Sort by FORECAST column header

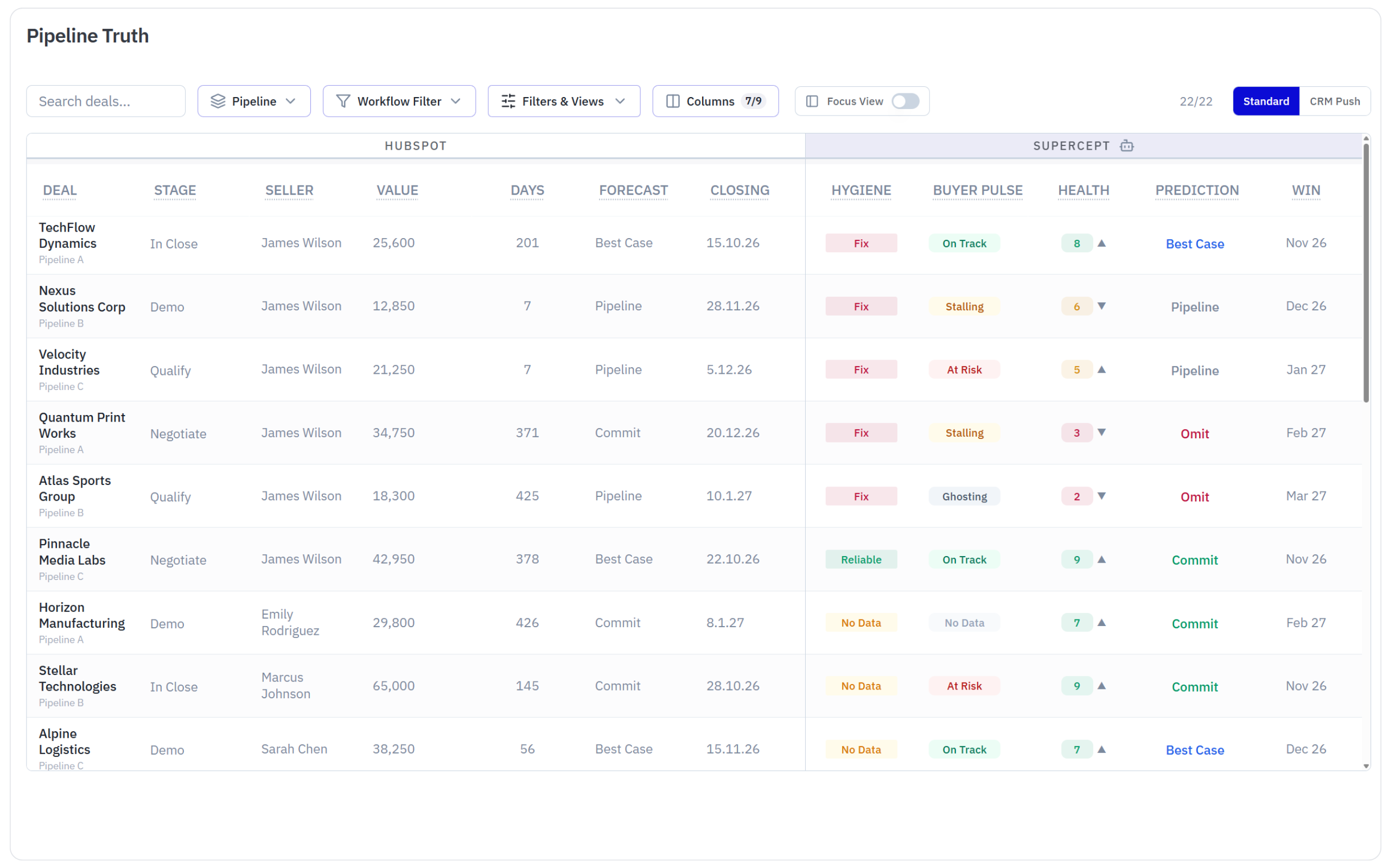click(633, 190)
